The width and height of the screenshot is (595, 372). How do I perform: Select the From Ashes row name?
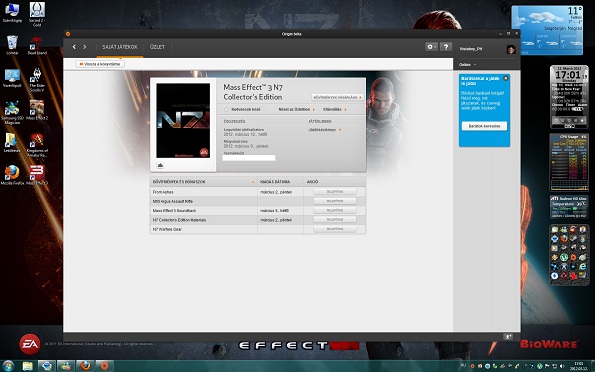163,192
